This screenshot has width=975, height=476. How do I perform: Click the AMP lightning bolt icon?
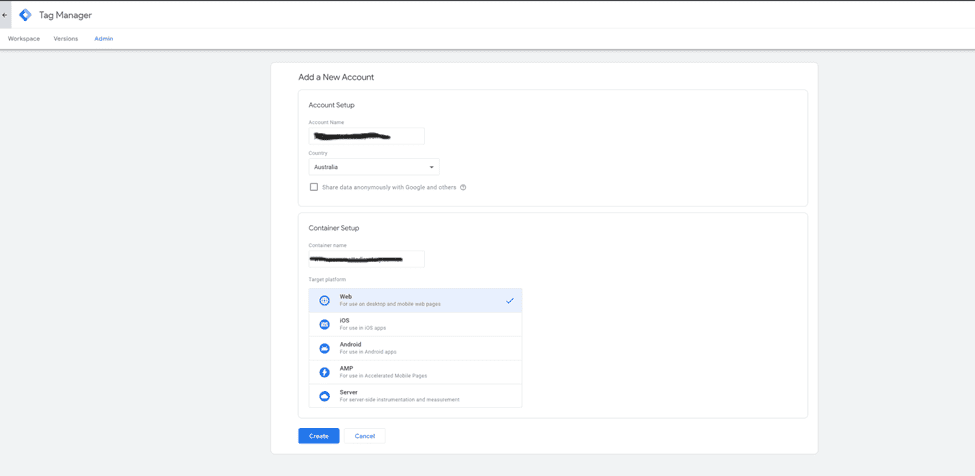(x=324, y=372)
